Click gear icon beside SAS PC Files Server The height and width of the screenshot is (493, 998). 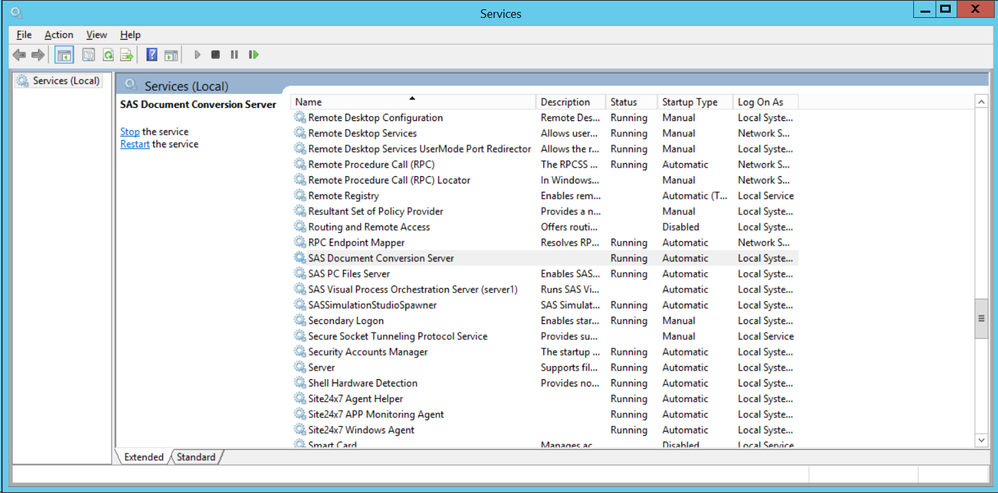(299, 274)
